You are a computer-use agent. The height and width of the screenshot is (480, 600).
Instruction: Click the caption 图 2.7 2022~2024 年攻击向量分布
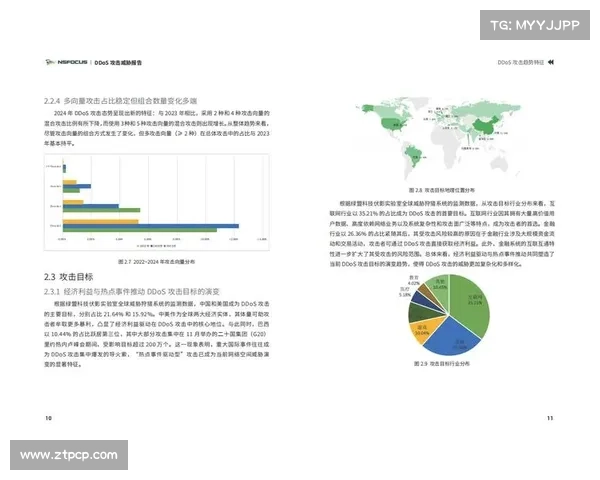tap(157, 262)
